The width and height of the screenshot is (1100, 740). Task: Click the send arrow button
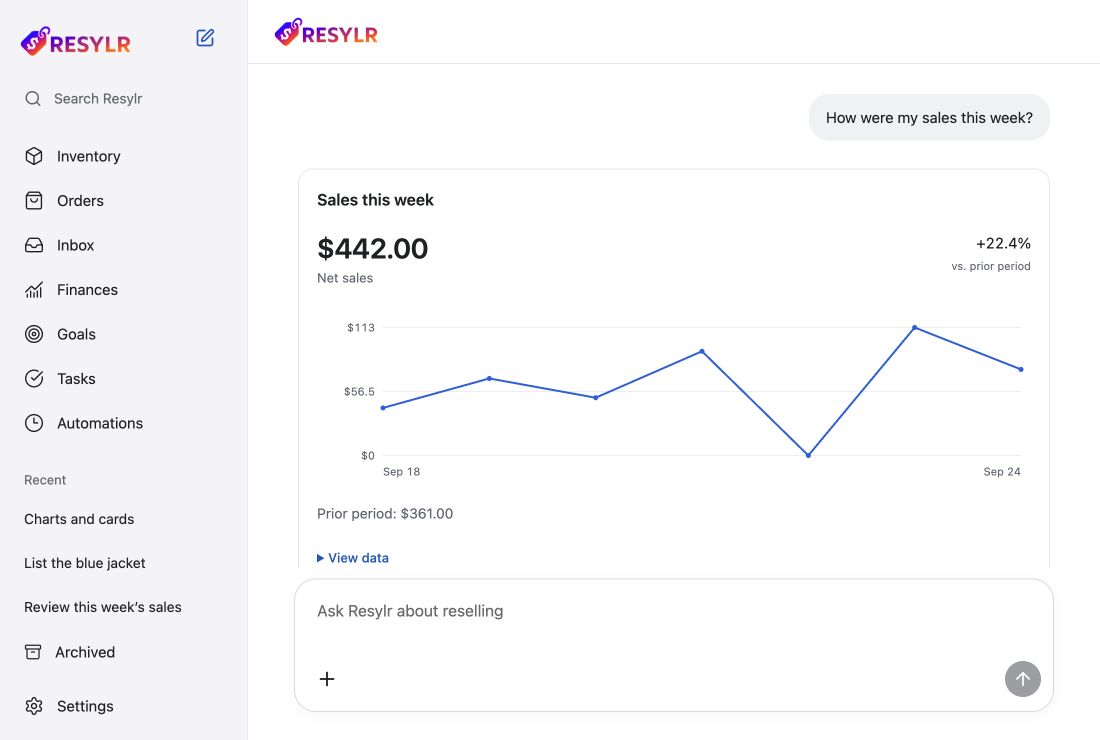1023,679
